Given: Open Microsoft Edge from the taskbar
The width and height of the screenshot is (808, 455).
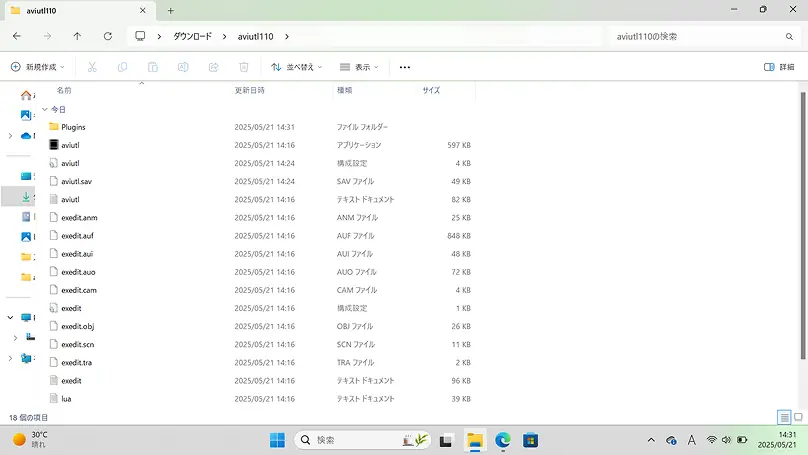Looking at the screenshot, I should (x=503, y=440).
